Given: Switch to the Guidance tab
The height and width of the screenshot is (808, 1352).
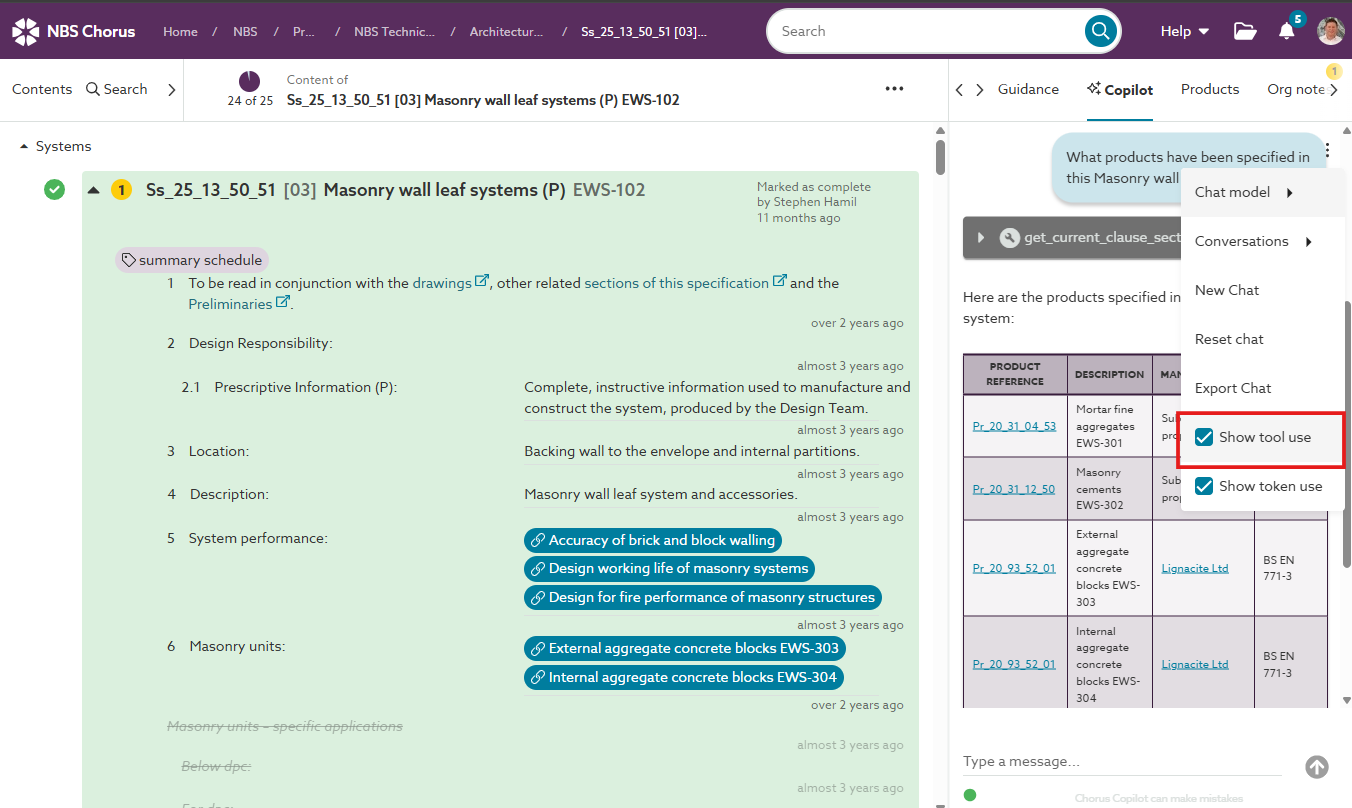Looking at the screenshot, I should 1028,89.
